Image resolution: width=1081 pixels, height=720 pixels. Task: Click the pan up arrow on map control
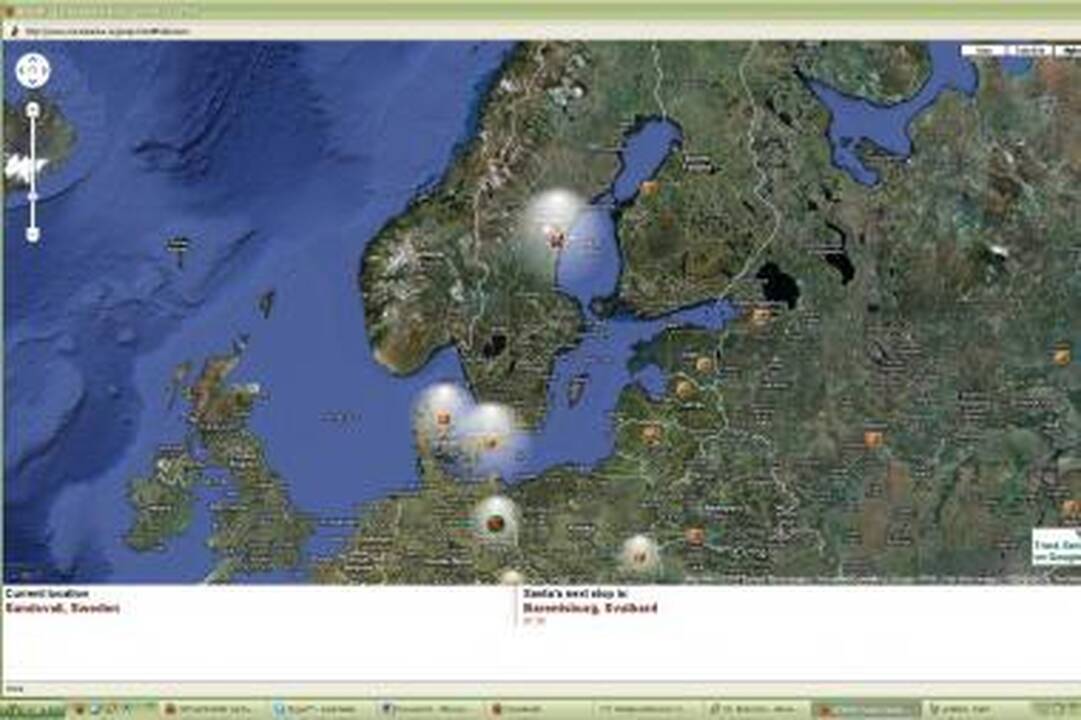pos(32,60)
